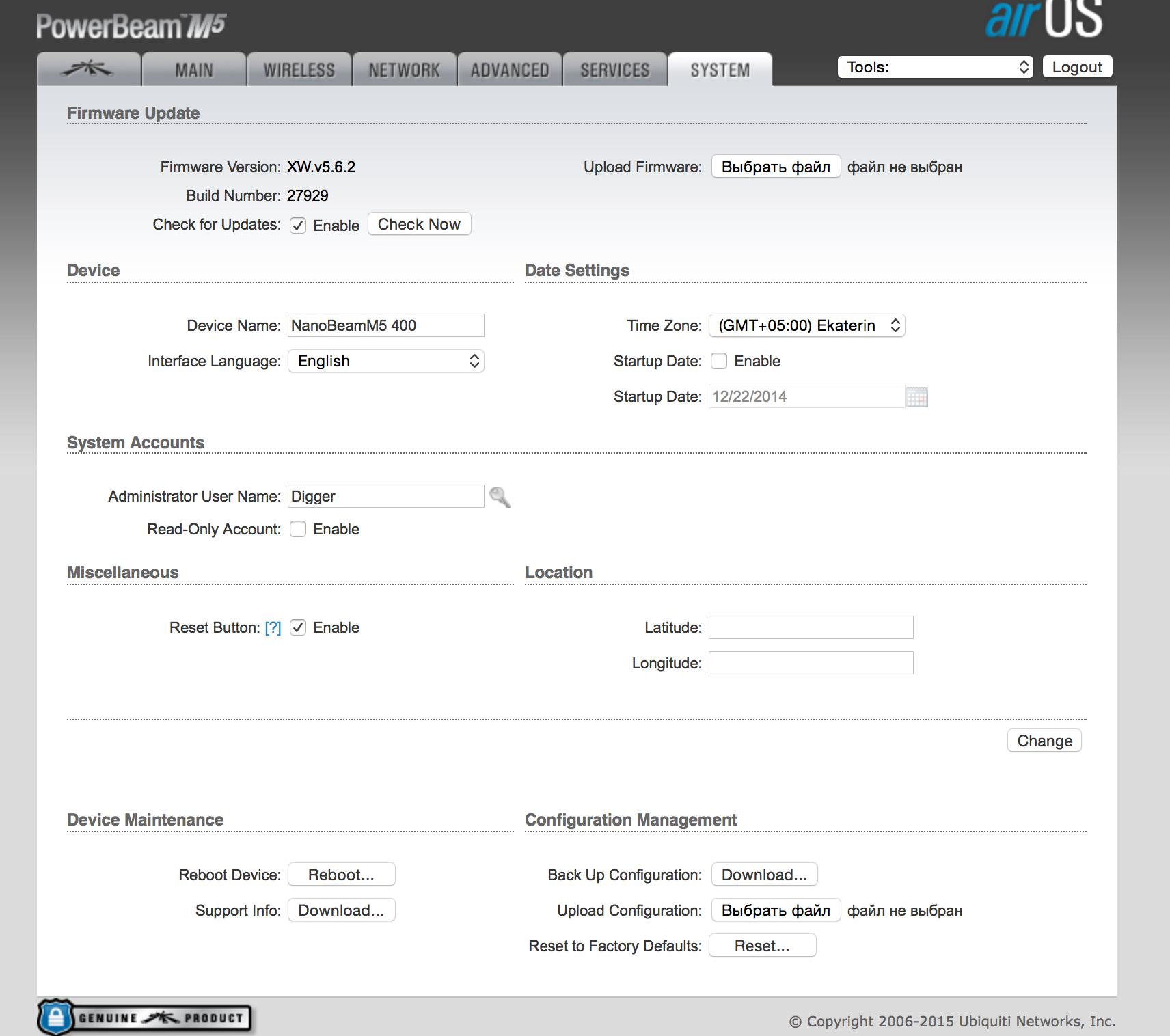Choose file for Upload Firmware

pyautogui.click(x=776, y=167)
